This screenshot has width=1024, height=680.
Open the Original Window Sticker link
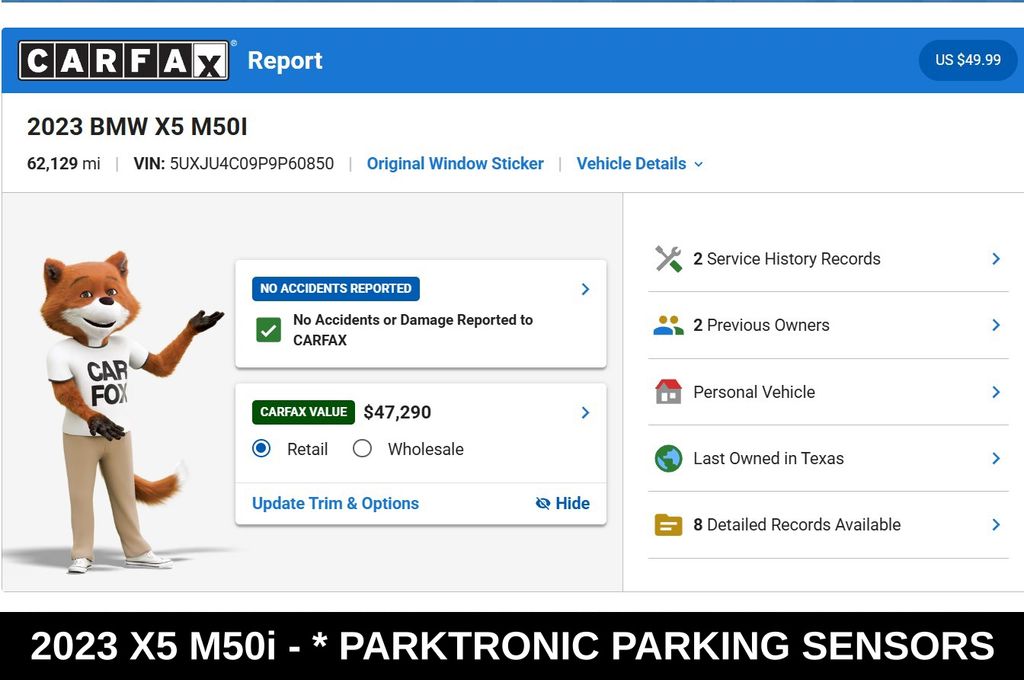tap(455, 163)
